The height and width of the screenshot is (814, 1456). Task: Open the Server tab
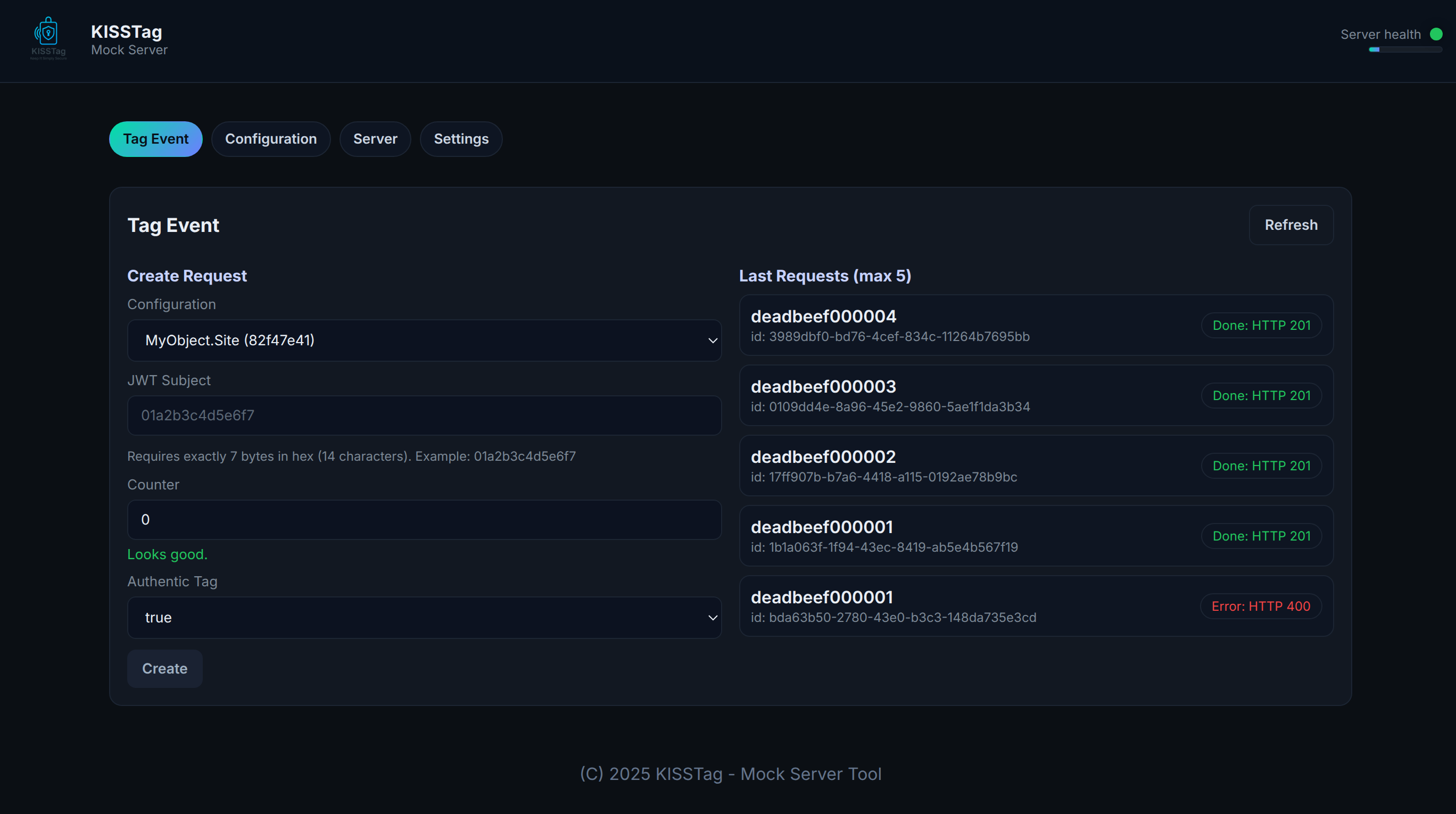[x=375, y=139]
